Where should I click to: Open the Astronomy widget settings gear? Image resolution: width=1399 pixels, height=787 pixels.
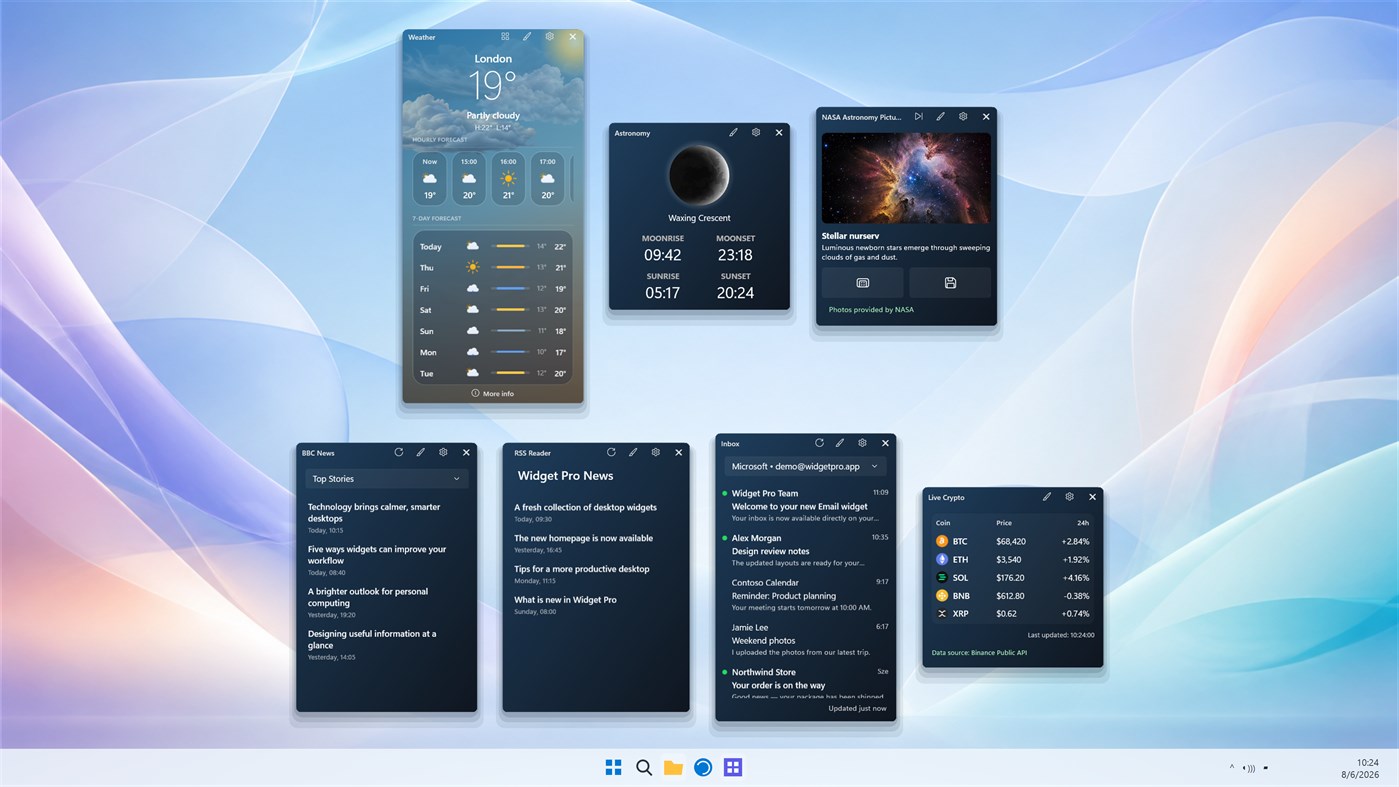point(756,132)
